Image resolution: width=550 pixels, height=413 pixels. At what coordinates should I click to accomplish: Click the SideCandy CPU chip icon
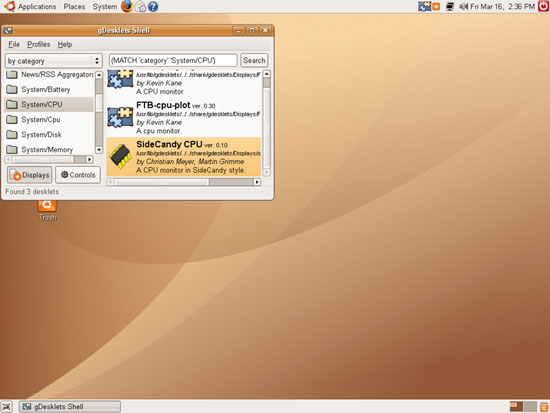121,156
